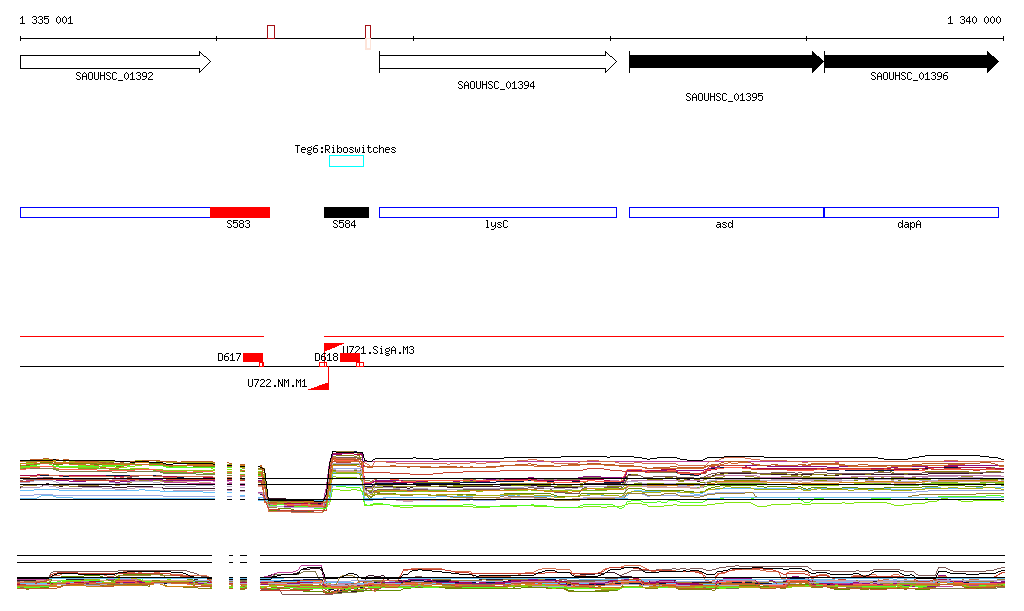The height and width of the screenshot is (611, 1024).
Task: Select the SAOUHSC_01394 gene arrow
Action: [x=497, y=62]
